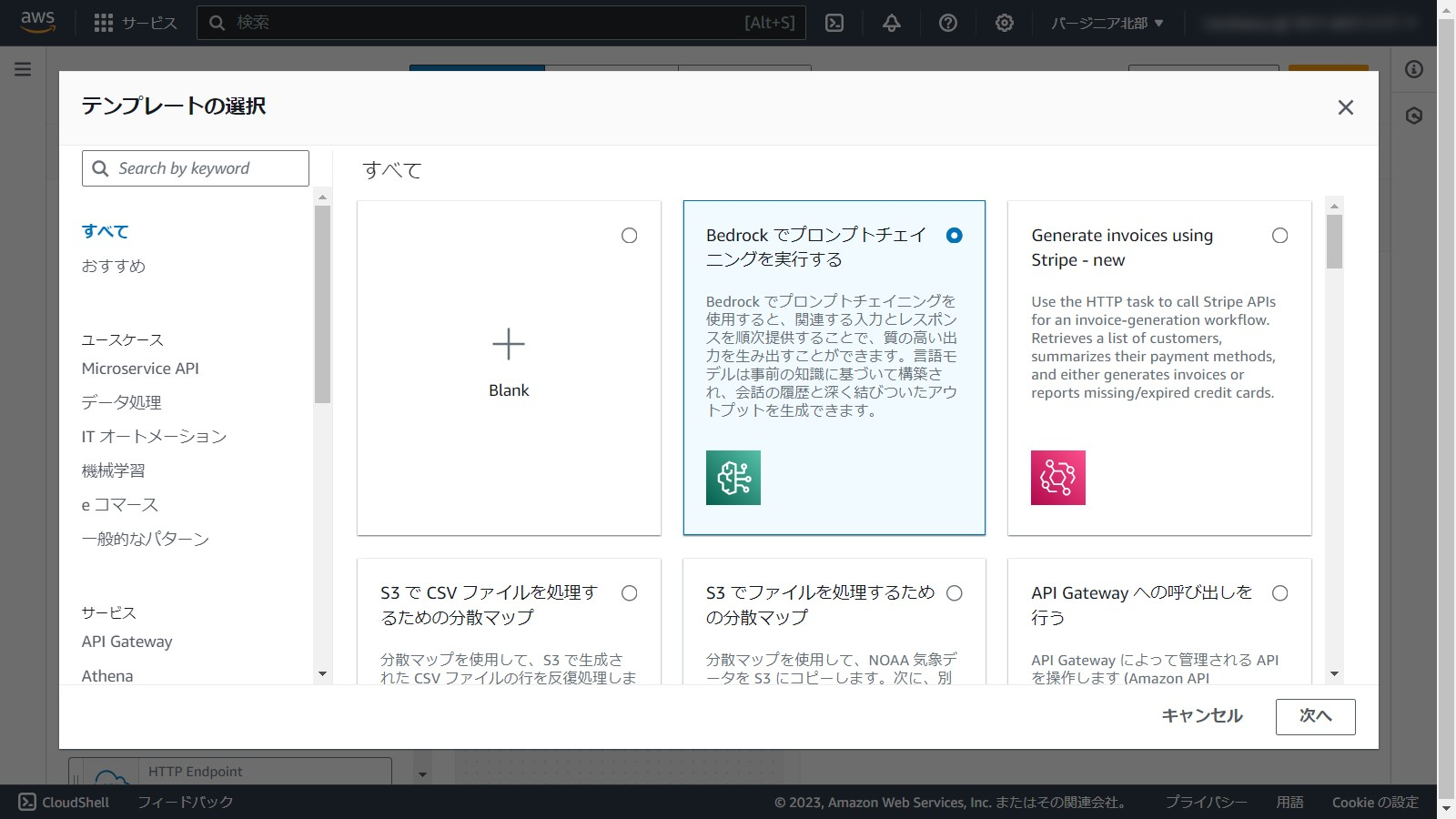Open the AWS CloudShell icon in top bar

tap(834, 23)
